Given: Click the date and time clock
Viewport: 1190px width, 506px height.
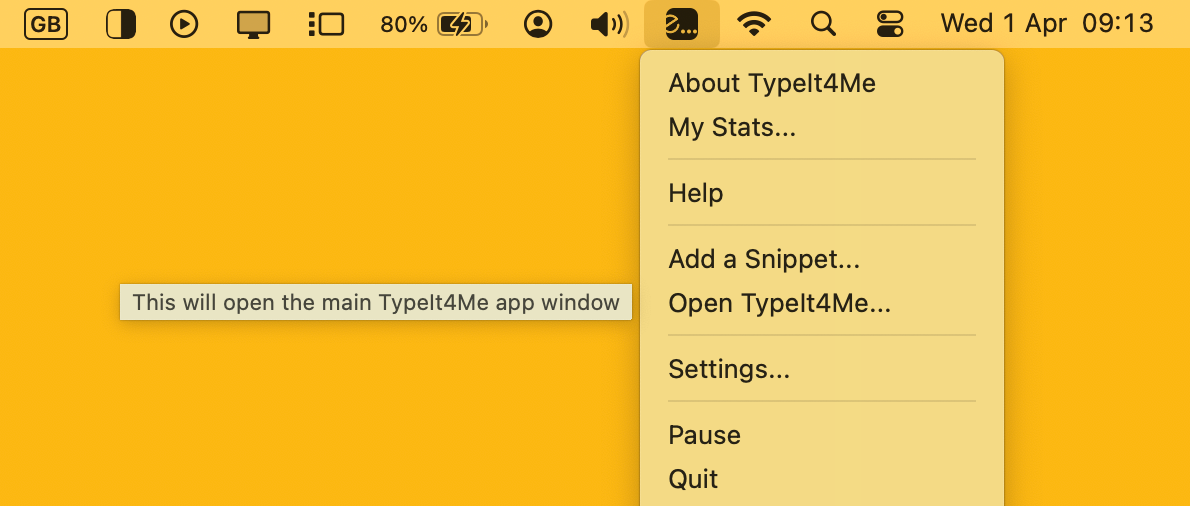Looking at the screenshot, I should click(1047, 24).
